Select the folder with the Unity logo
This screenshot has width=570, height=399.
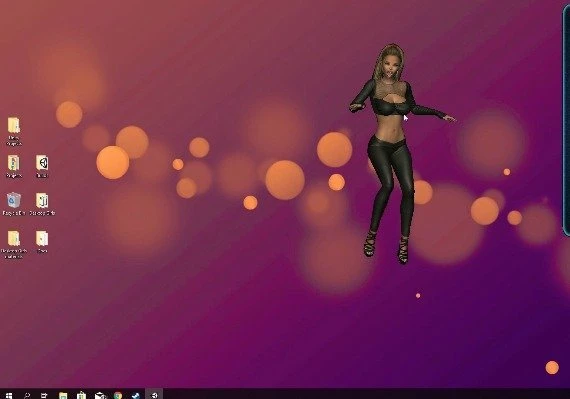click(x=42, y=166)
